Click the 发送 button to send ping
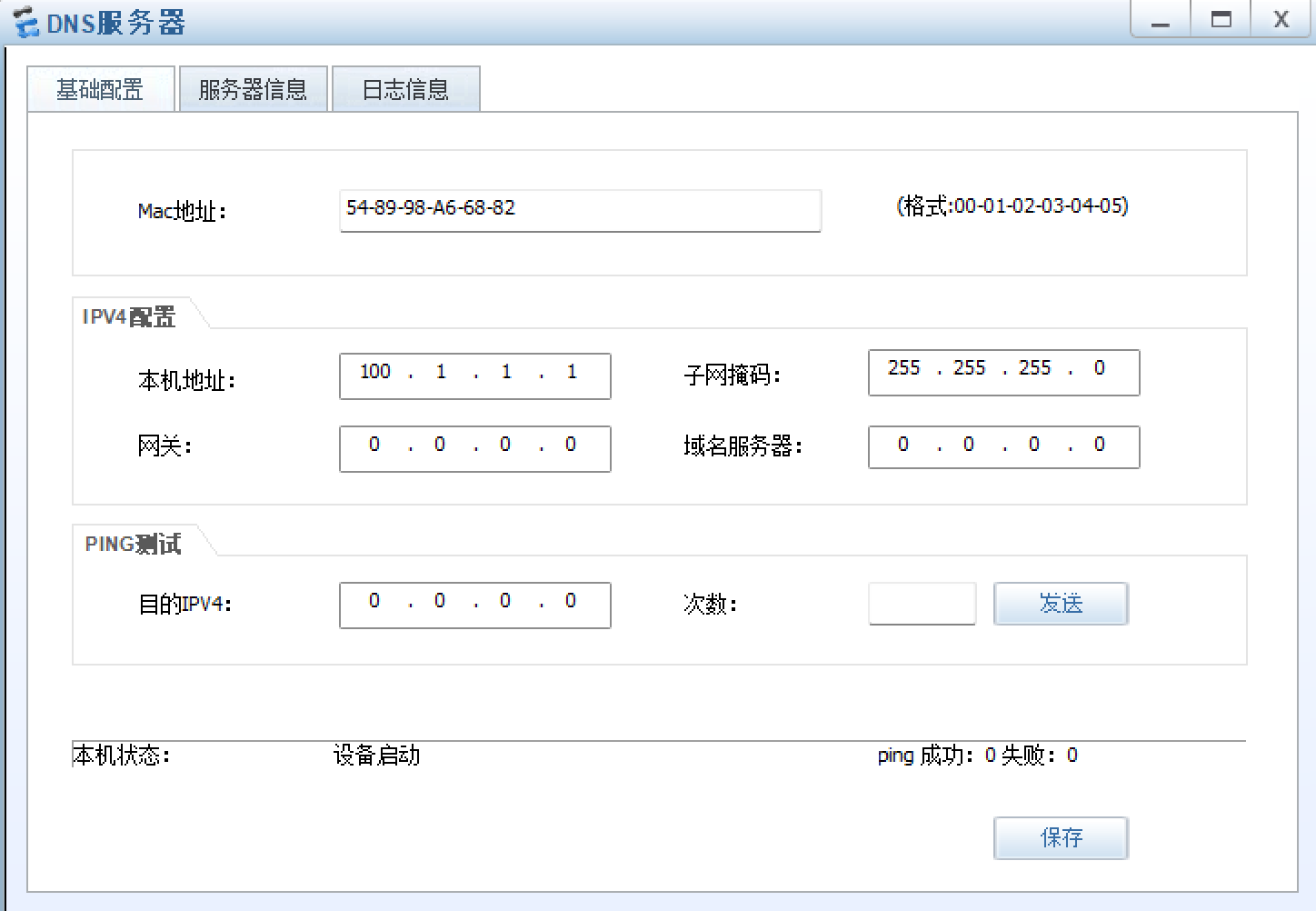 pos(1061,604)
